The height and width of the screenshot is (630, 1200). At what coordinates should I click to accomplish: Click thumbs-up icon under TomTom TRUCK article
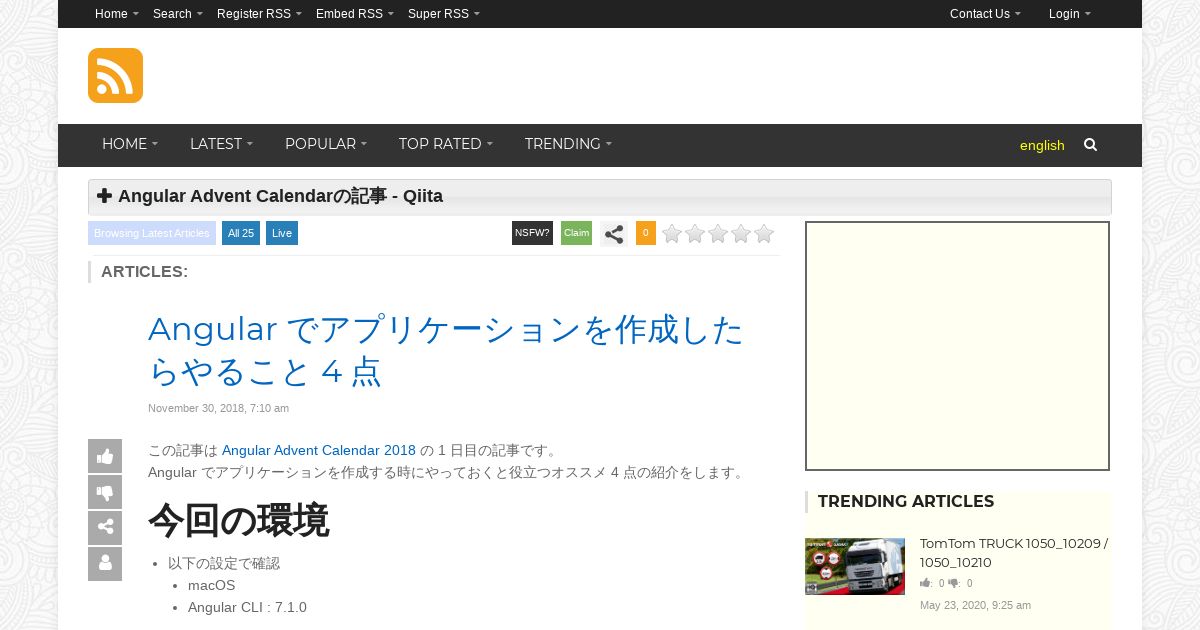(925, 583)
